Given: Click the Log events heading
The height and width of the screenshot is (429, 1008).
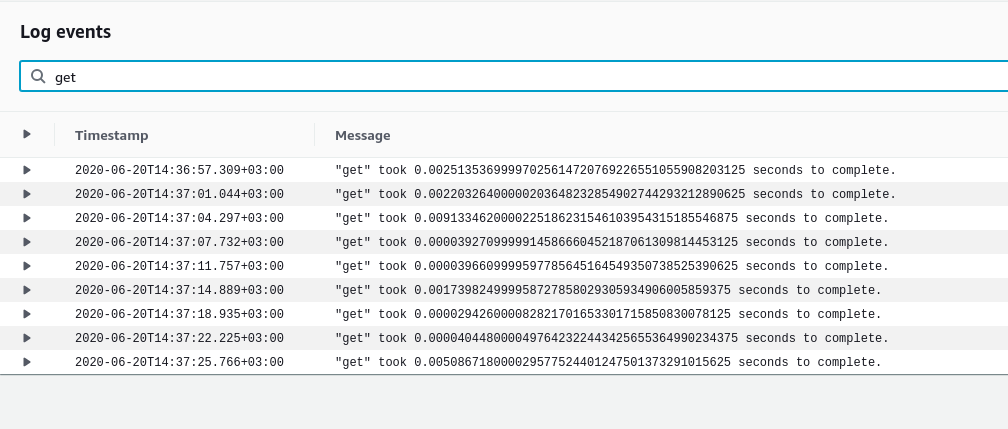Looking at the screenshot, I should click(66, 32).
